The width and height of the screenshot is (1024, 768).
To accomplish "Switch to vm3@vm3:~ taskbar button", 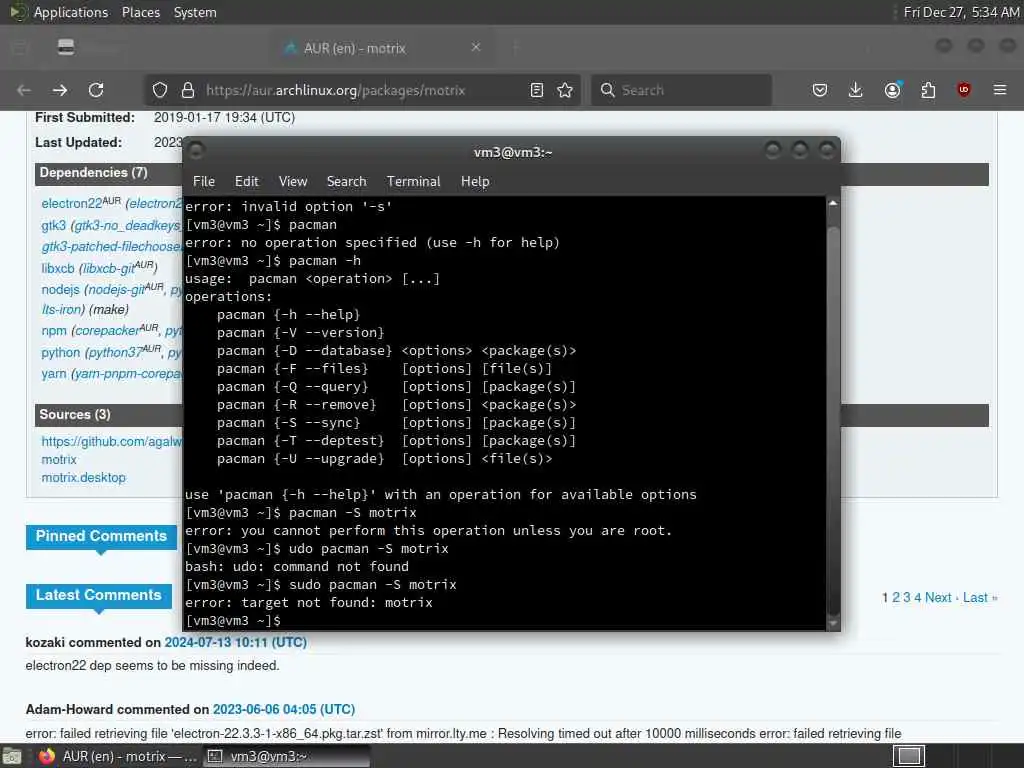I will pos(286,756).
